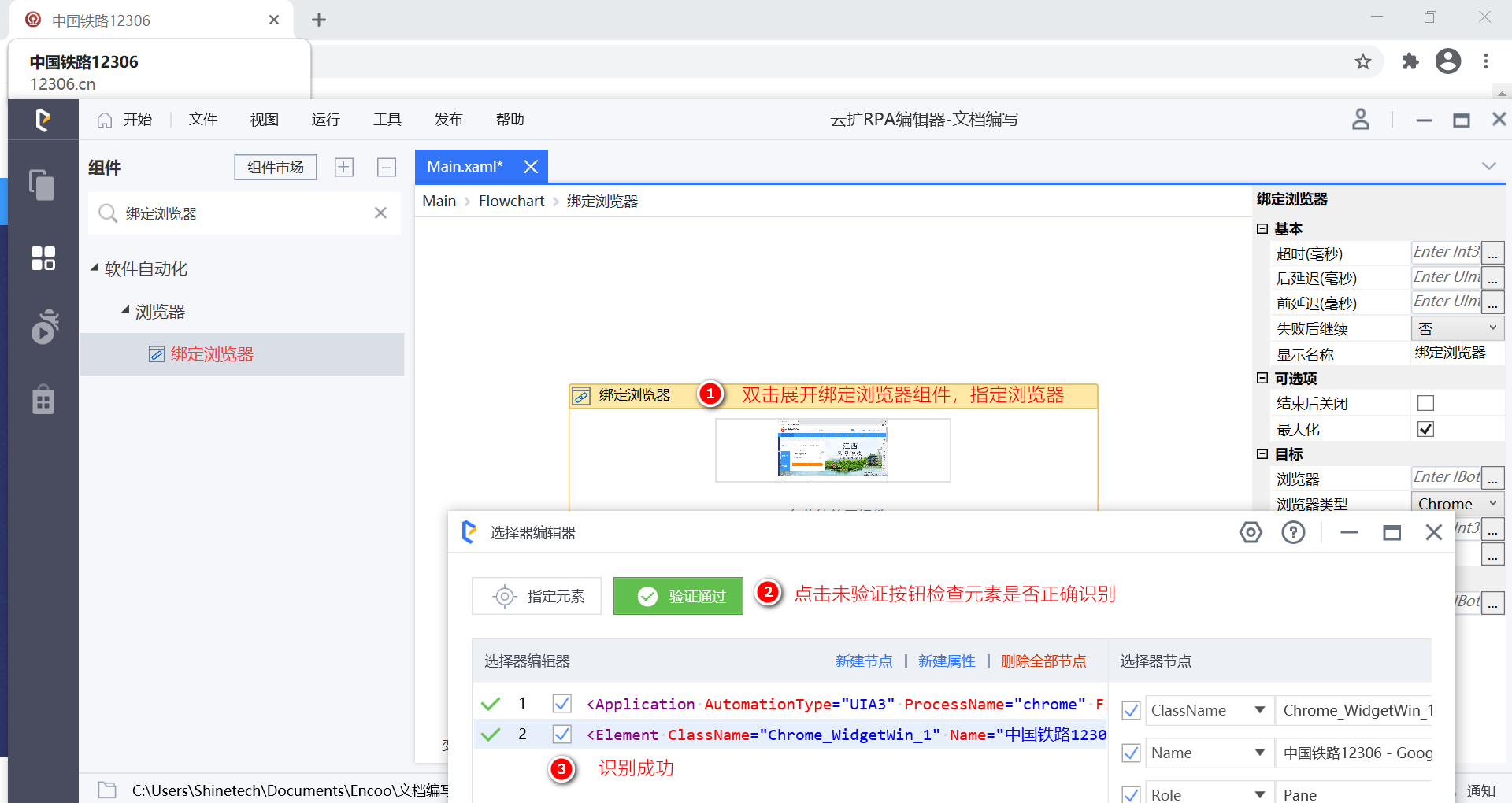The height and width of the screenshot is (803, 1512).
Task: Close the 中国铁路12306 browser tab
Action: click(274, 20)
